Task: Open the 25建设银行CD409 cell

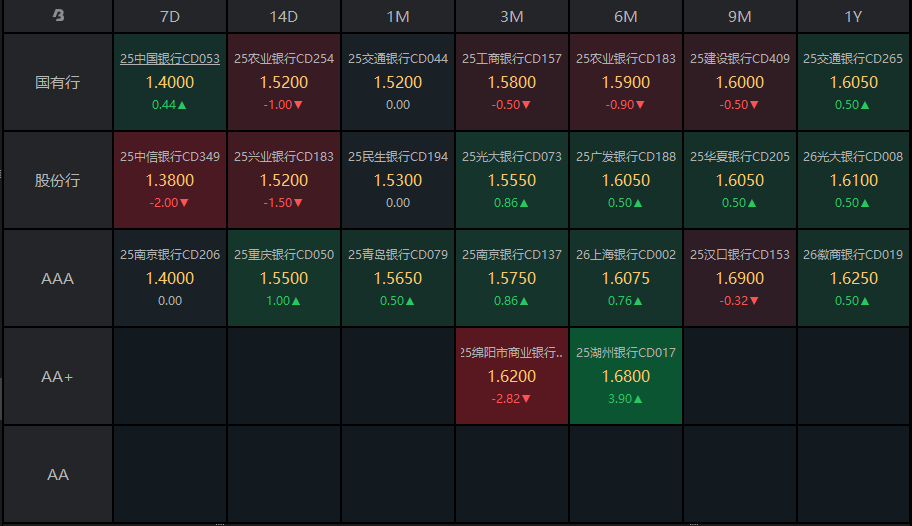Action: [740, 82]
